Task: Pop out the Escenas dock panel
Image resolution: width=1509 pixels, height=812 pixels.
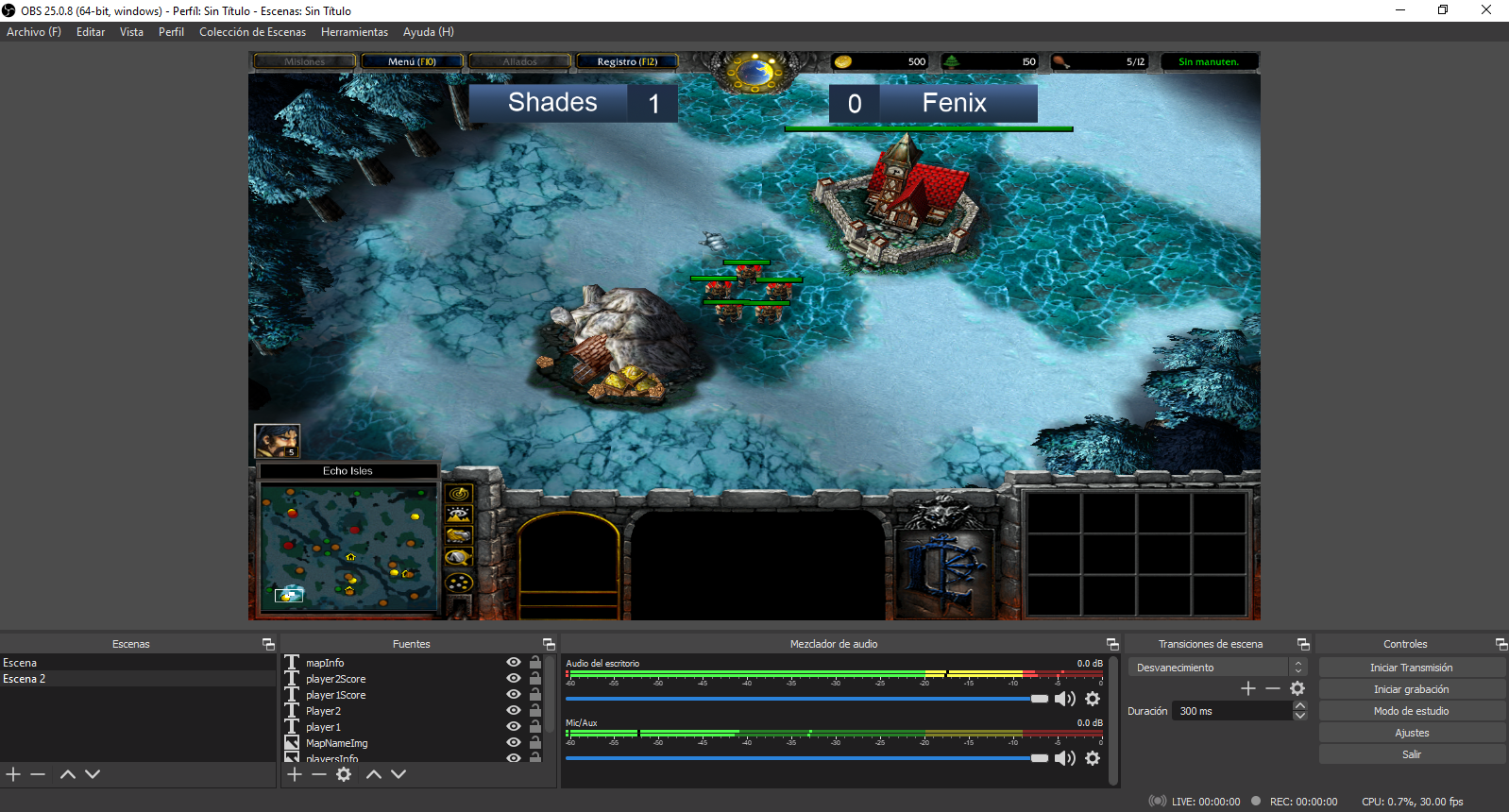Action: tap(268, 644)
